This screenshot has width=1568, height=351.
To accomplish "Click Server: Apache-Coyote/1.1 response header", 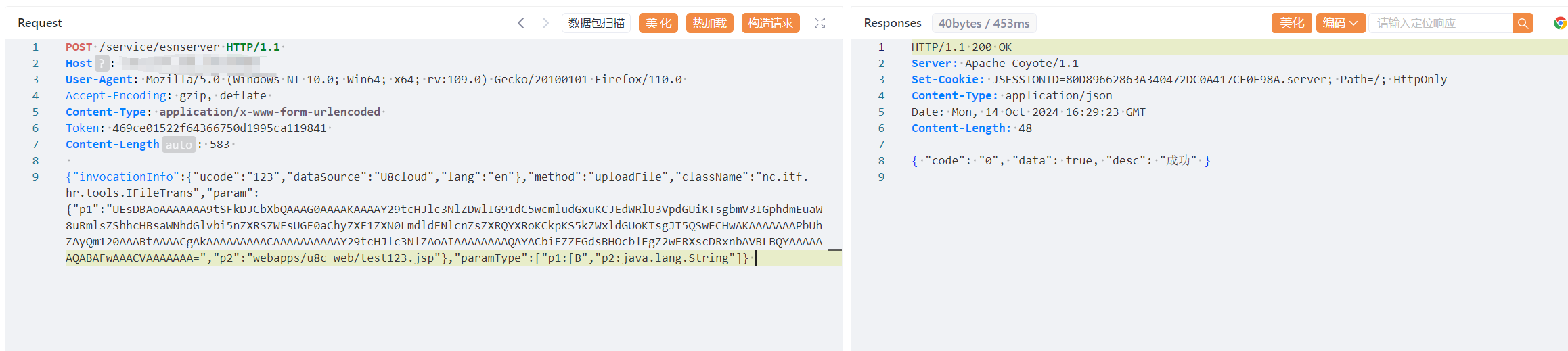I will pos(995,64).
